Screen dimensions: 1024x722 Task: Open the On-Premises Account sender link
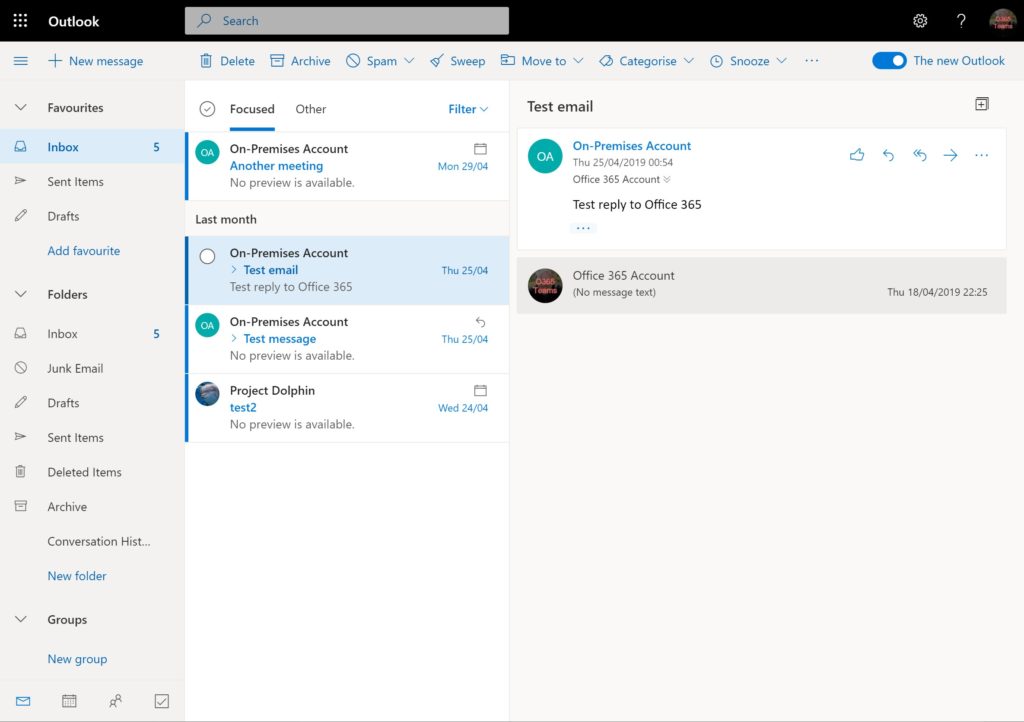pyautogui.click(x=632, y=146)
